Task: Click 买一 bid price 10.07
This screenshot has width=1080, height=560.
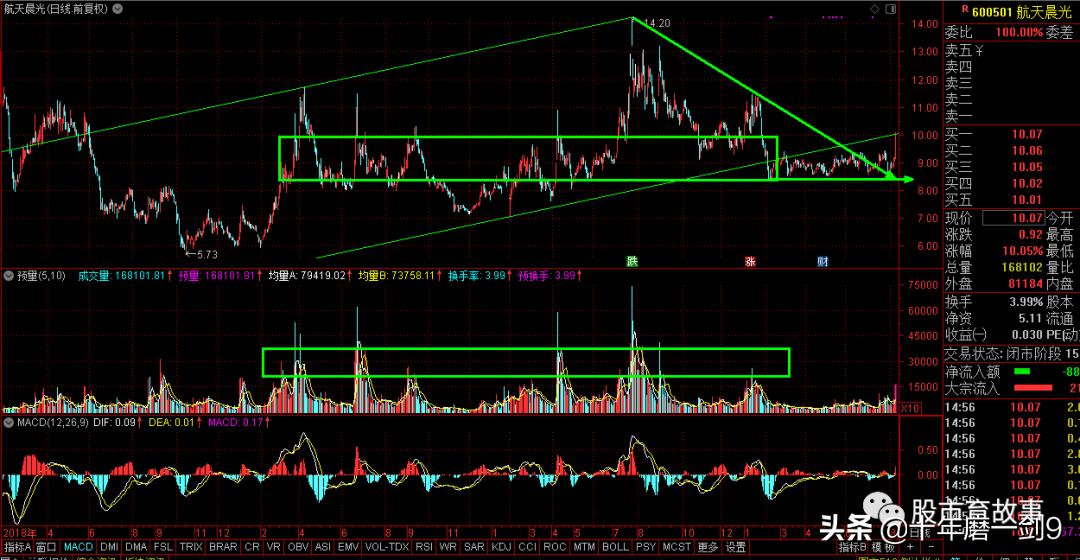Action: pyautogui.click(x=1026, y=134)
